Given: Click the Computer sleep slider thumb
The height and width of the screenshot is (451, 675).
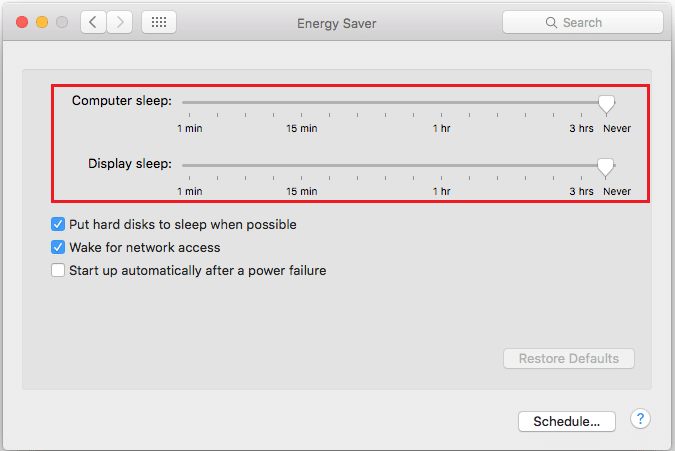Looking at the screenshot, I should pyautogui.click(x=605, y=102).
